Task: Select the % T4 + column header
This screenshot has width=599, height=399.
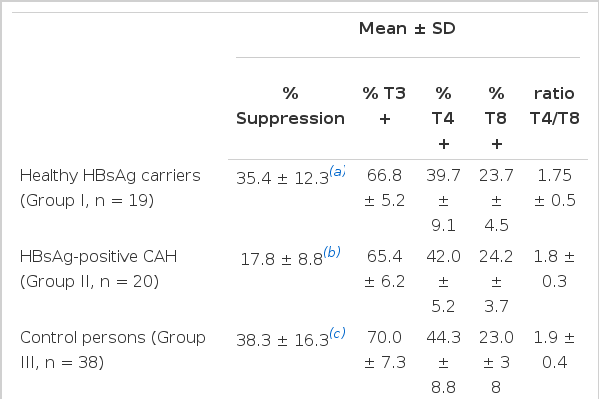Action: [x=443, y=118]
